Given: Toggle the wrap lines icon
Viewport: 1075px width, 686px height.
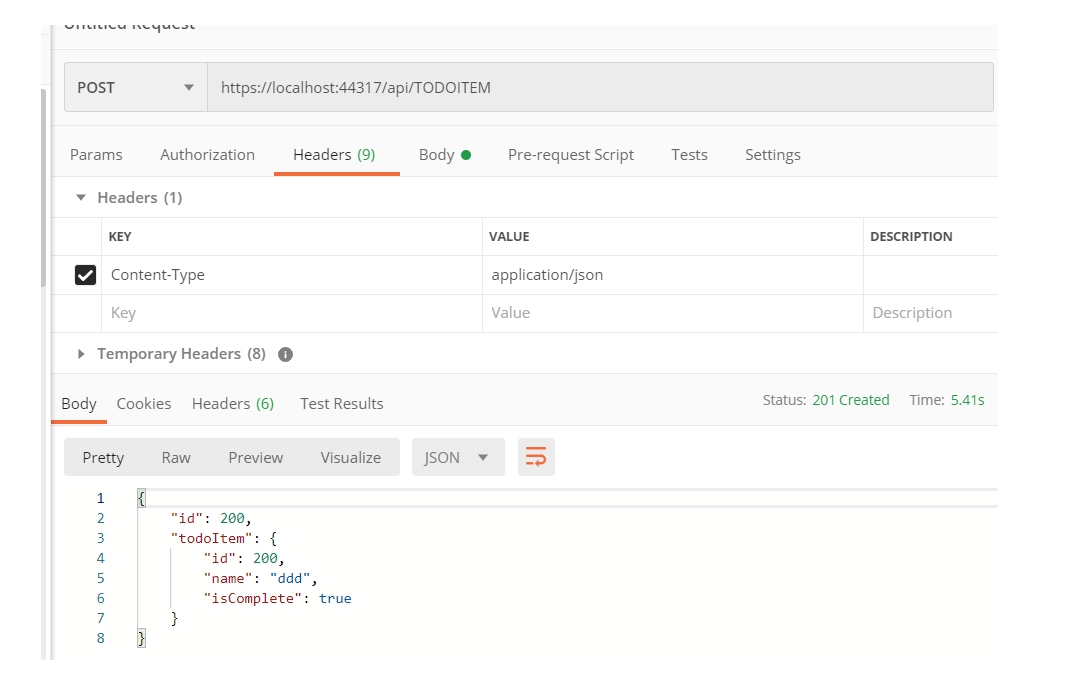Looking at the screenshot, I should 536,457.
